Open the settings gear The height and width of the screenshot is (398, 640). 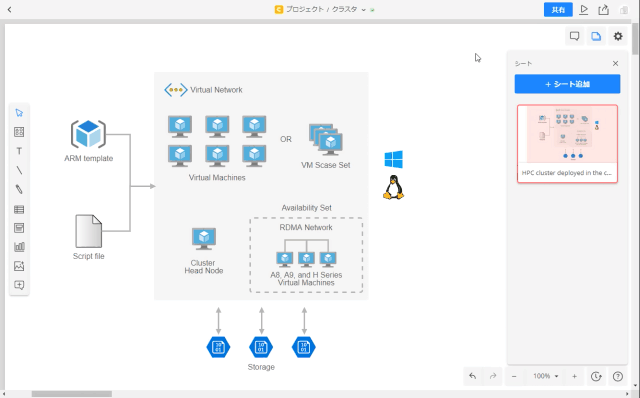618,36
